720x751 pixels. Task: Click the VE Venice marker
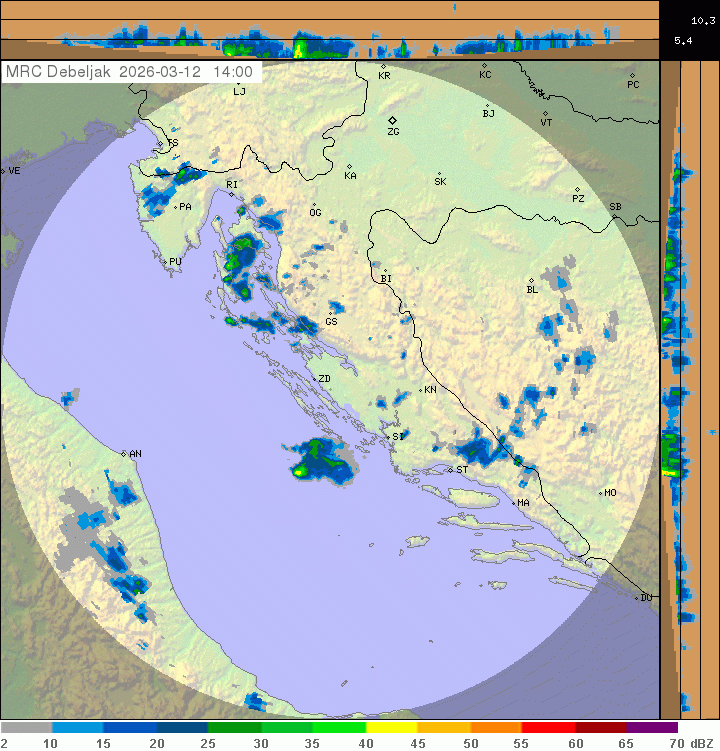(3, 171)
